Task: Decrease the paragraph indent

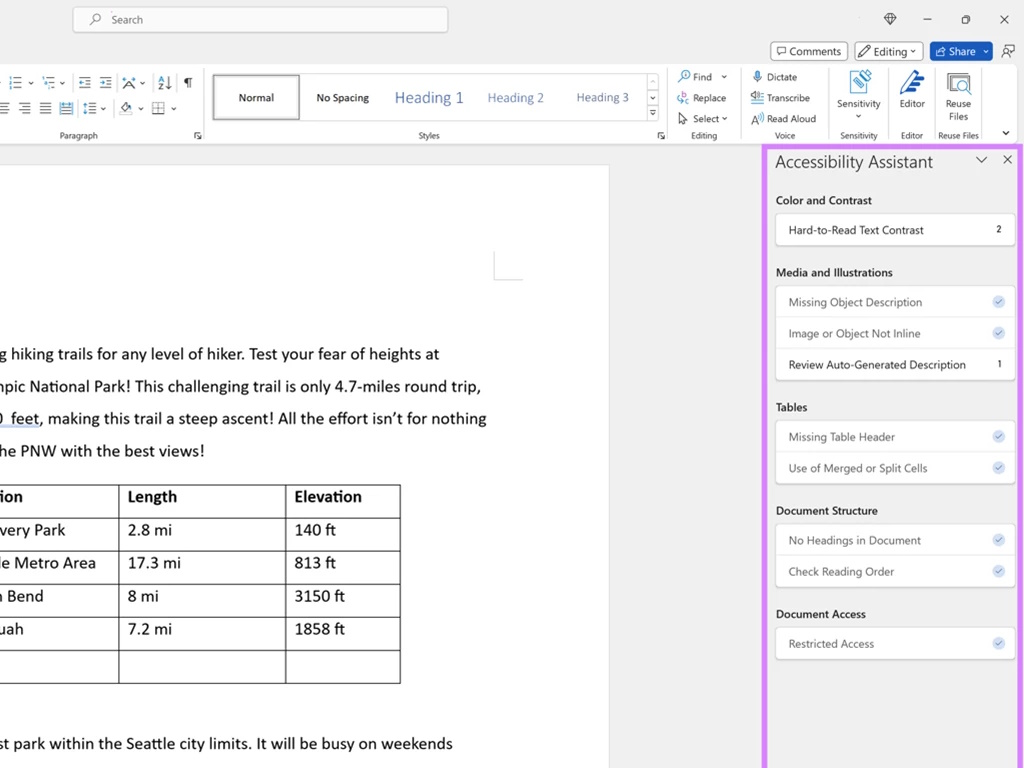Action: [84, 83]
